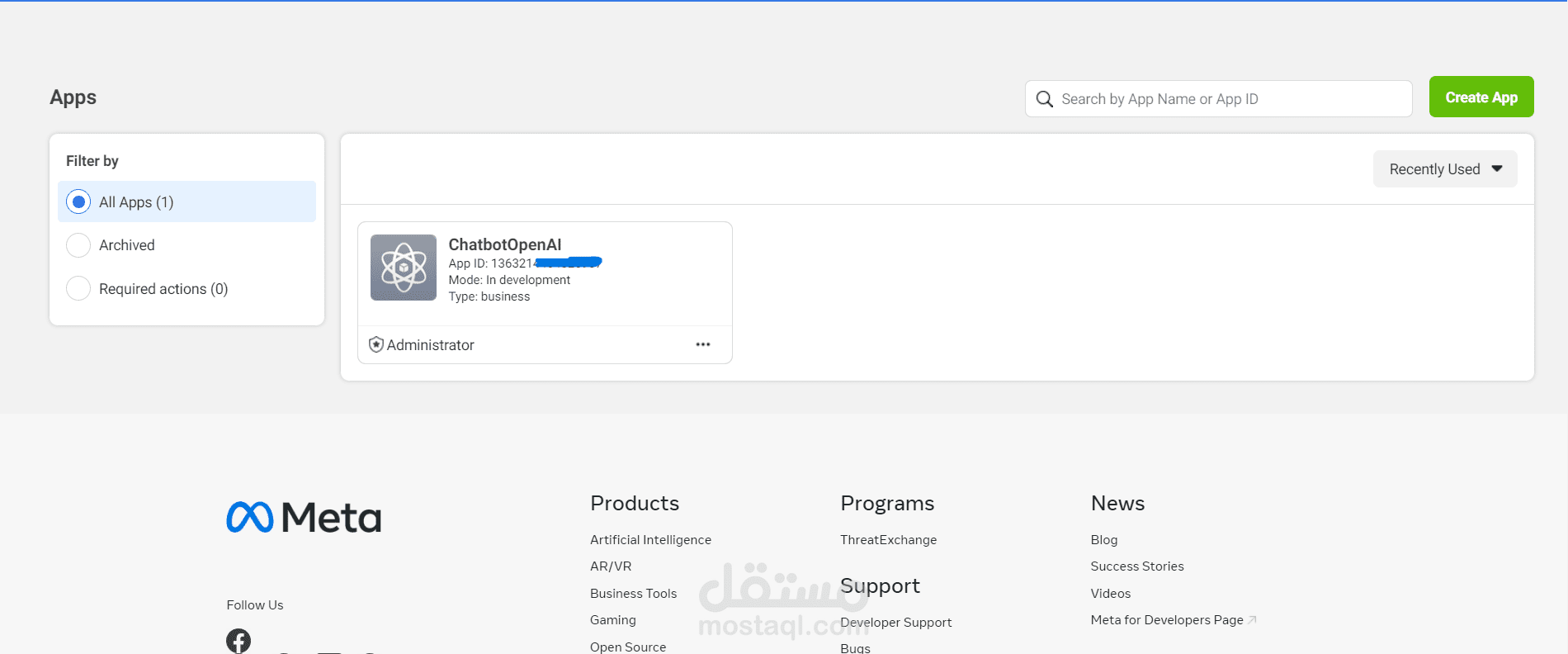The image size is (1568, 654).
Task: Click the search magnifier icon
Action: click(x=1044, y=99)
